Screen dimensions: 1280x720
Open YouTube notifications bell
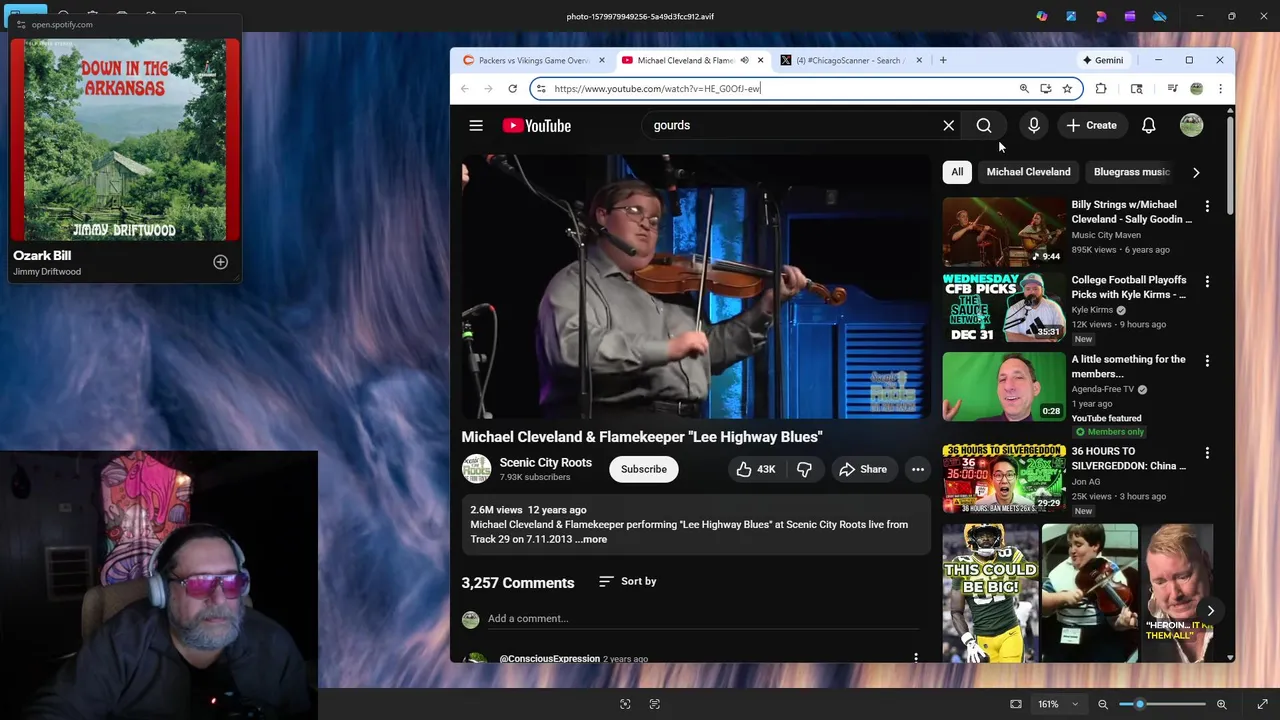(1149, 126)
